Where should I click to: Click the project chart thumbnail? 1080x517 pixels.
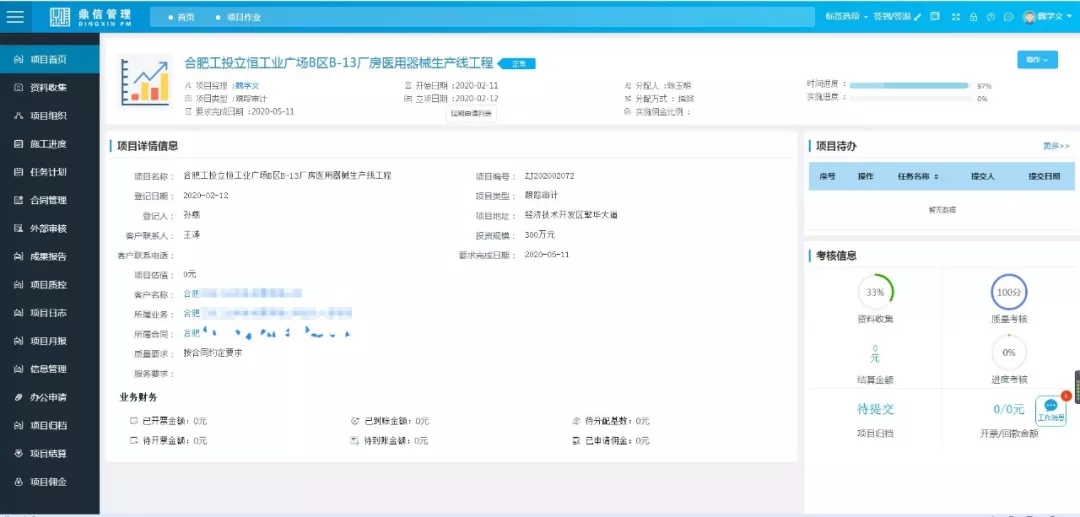(144, 82)
